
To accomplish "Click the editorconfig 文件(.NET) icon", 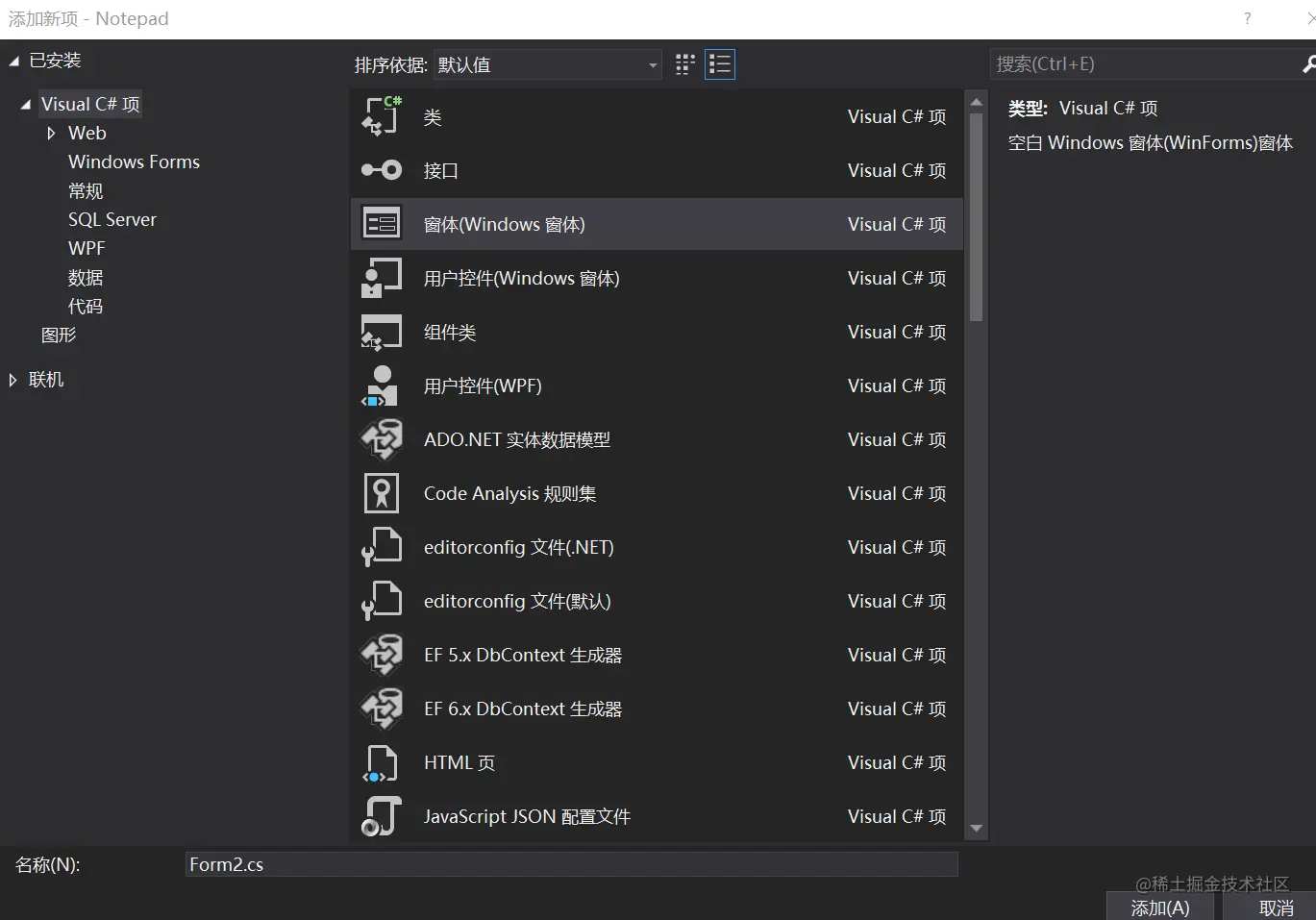I will pos(382,547).
